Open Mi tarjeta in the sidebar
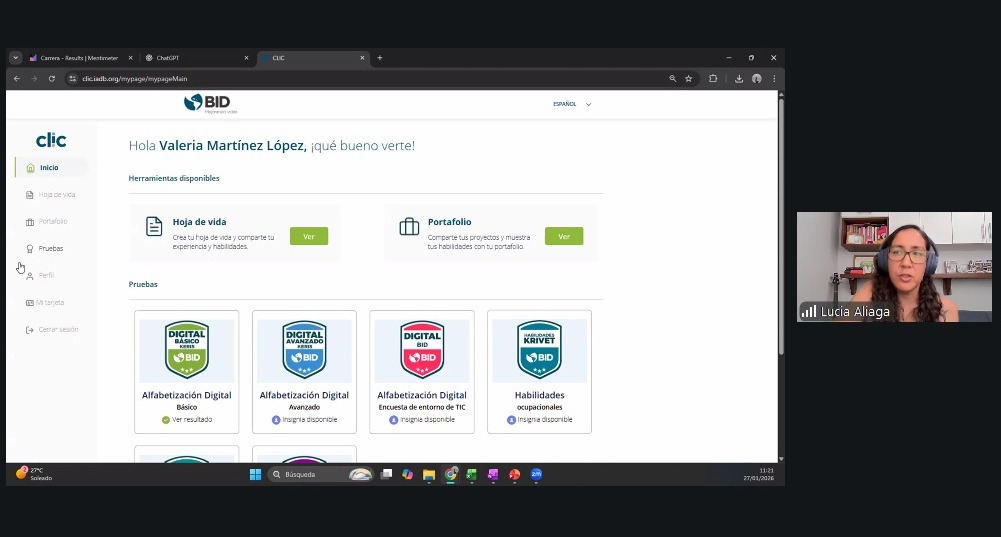 [45, 303]
